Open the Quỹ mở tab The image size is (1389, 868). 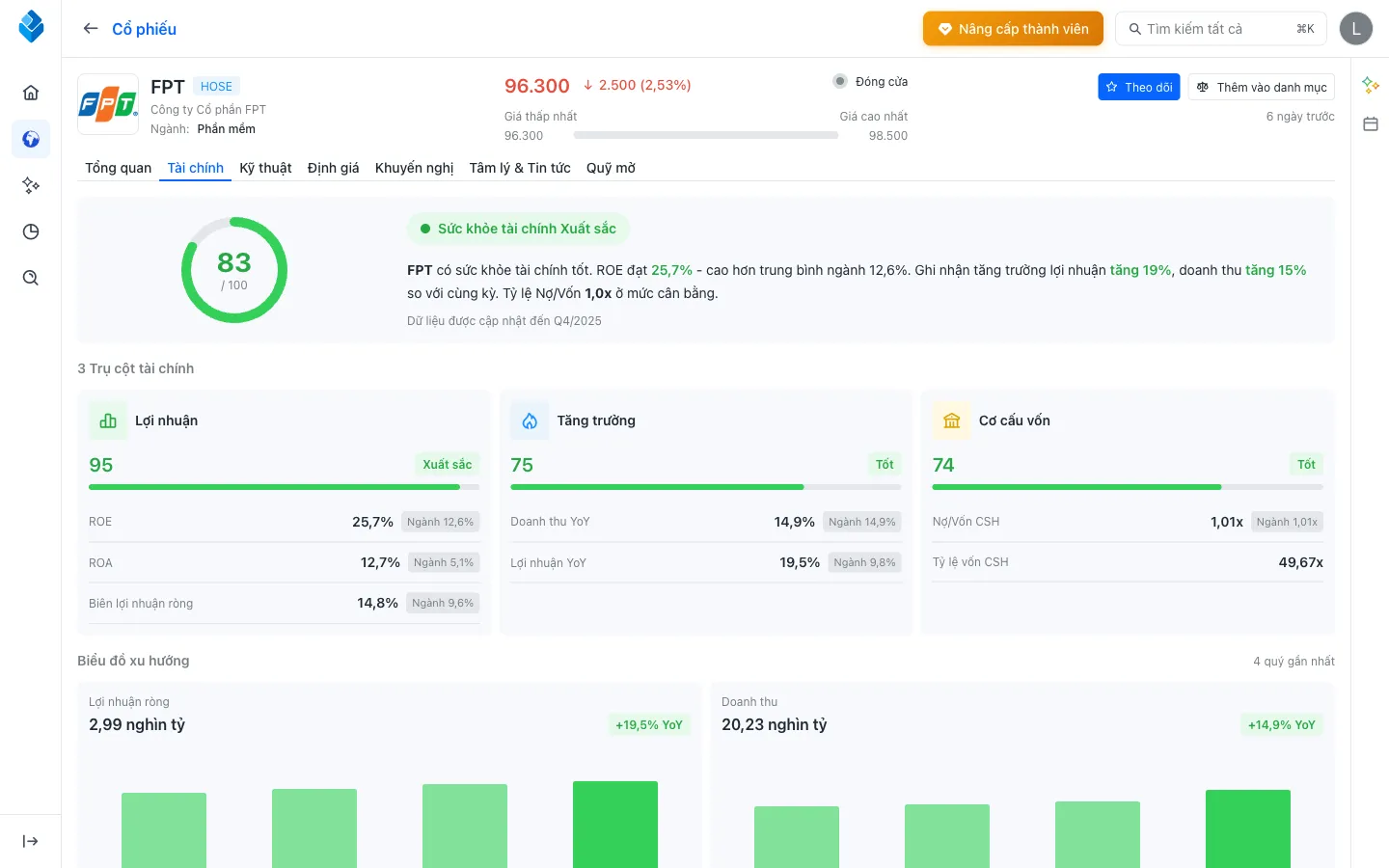coord(610,168)
